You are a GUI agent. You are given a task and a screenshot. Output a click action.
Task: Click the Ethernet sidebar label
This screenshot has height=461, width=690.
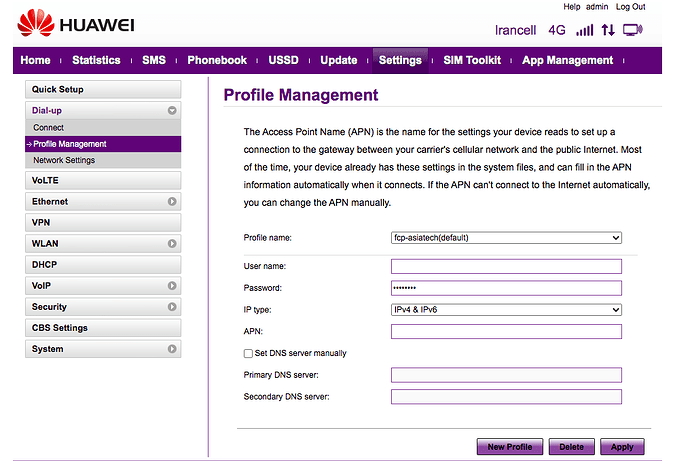[50, 201]
